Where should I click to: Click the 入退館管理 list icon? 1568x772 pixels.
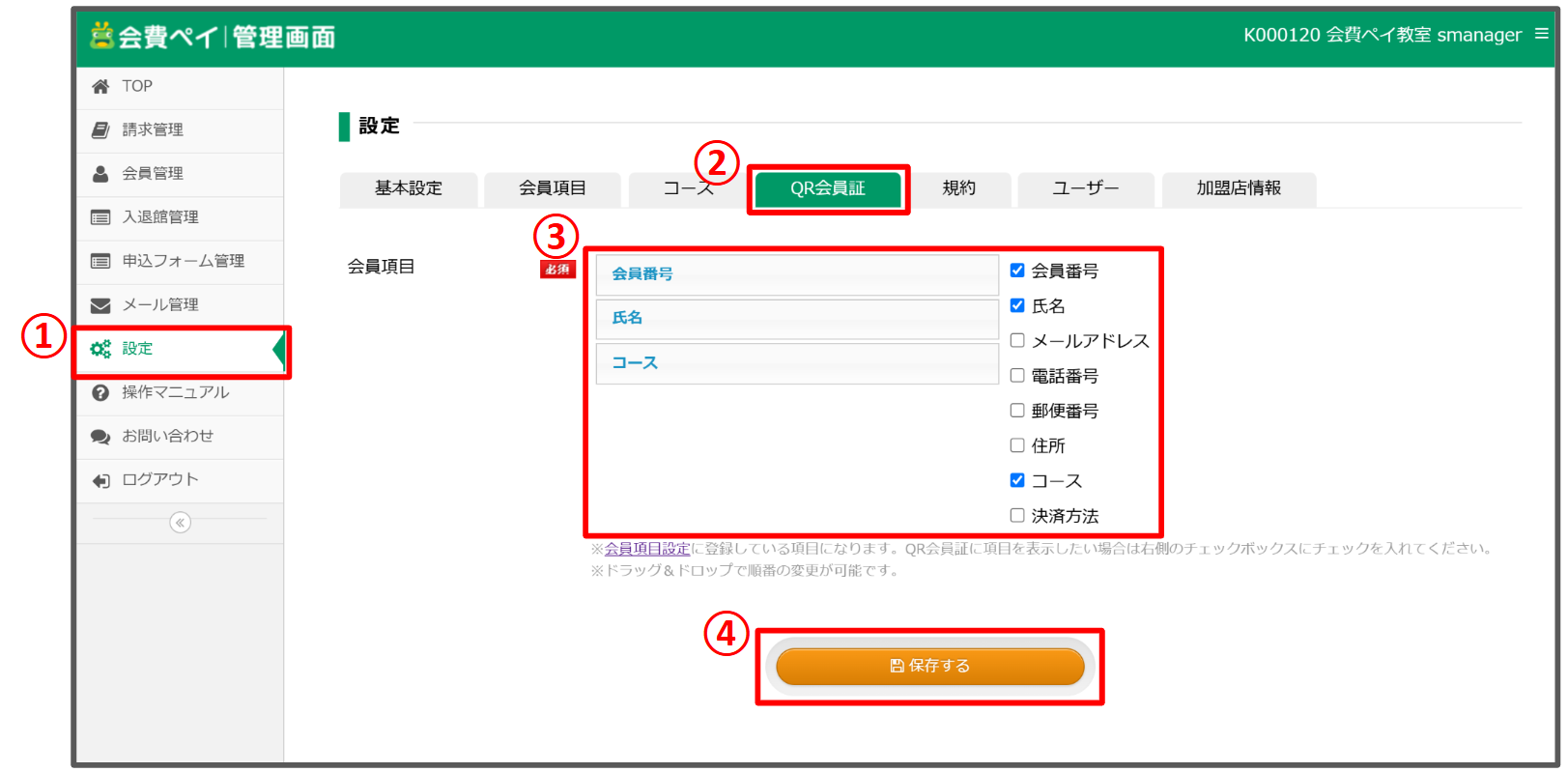100,217
